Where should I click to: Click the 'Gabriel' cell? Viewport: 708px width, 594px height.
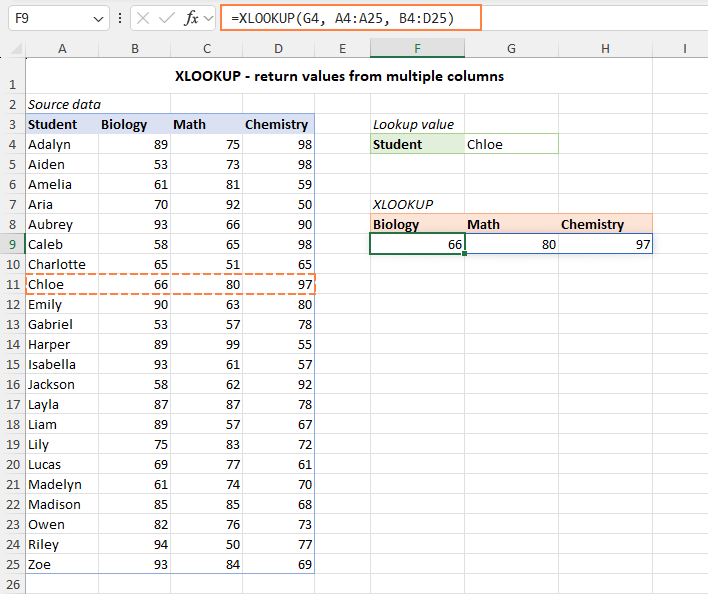click(x=62, y=324)
